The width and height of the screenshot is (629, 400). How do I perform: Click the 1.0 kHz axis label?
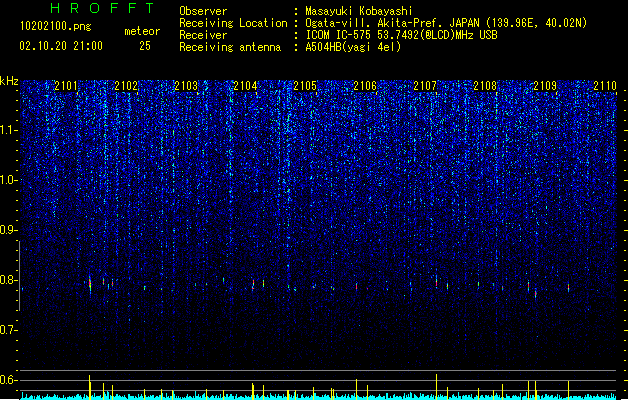(x=9, y=180)
